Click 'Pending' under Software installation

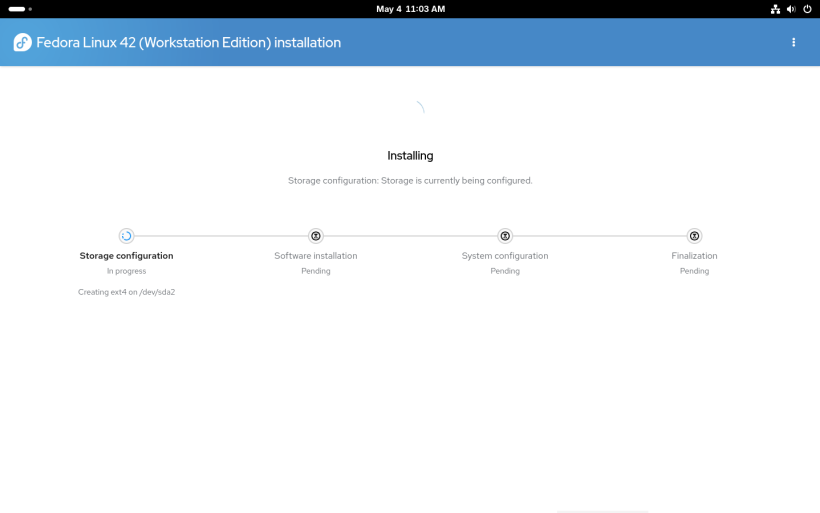pyautogui.click(x=316, y=271)
